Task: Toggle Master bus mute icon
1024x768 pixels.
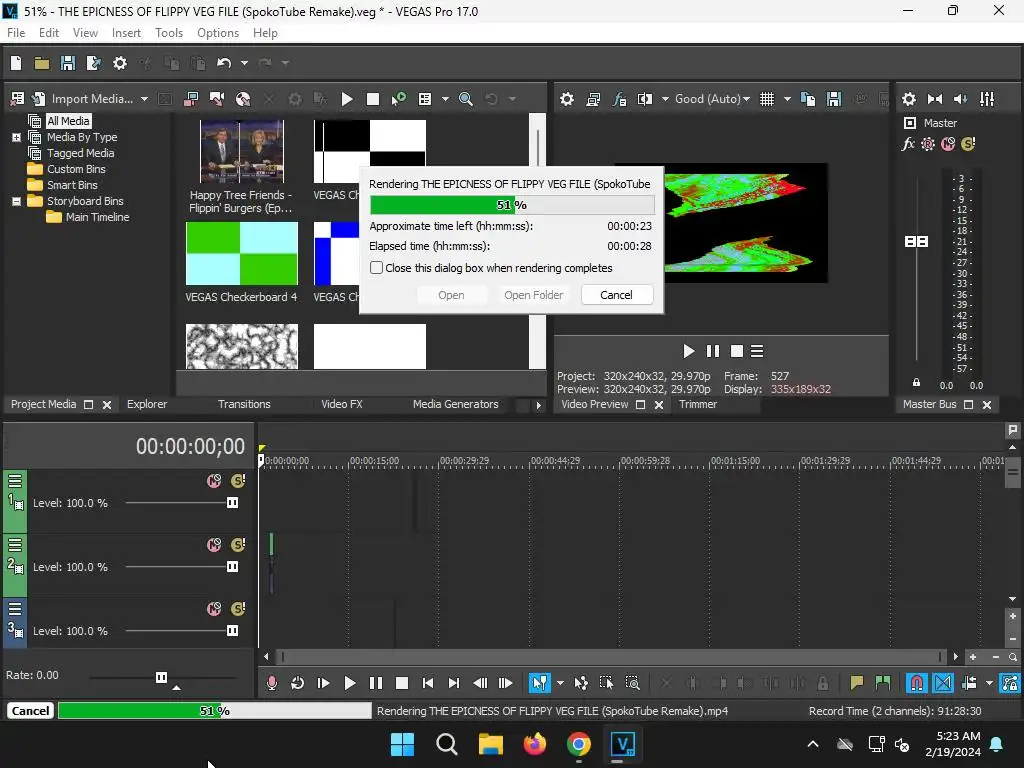Action: coord(948,144)
